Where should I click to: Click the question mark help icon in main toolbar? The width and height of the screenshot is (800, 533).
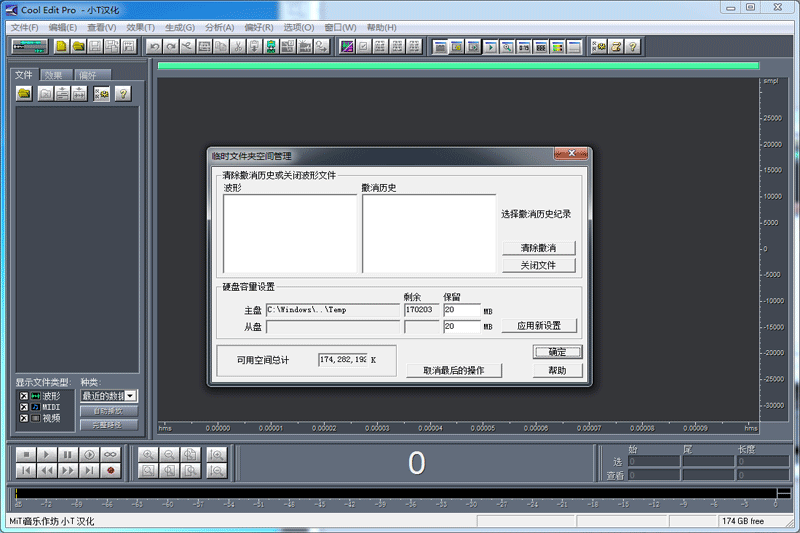[x=633, y=47]
